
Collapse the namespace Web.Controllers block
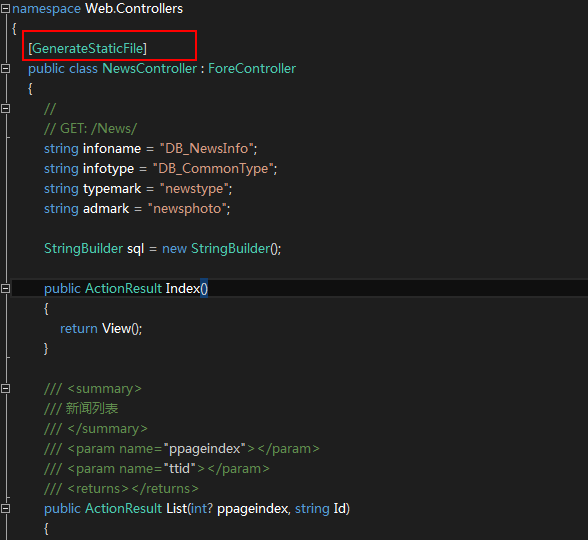click(5, 9)
